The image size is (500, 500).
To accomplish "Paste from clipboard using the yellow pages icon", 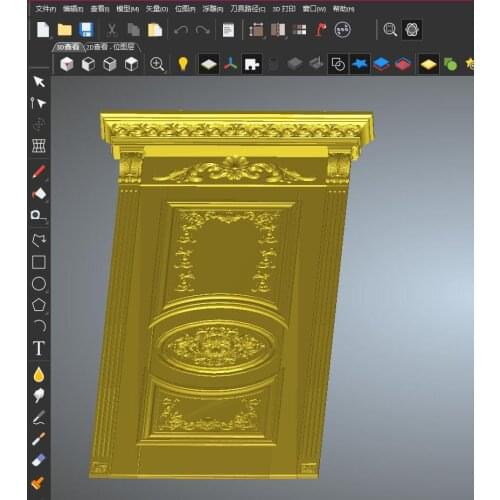I will [x=155, y=30].
